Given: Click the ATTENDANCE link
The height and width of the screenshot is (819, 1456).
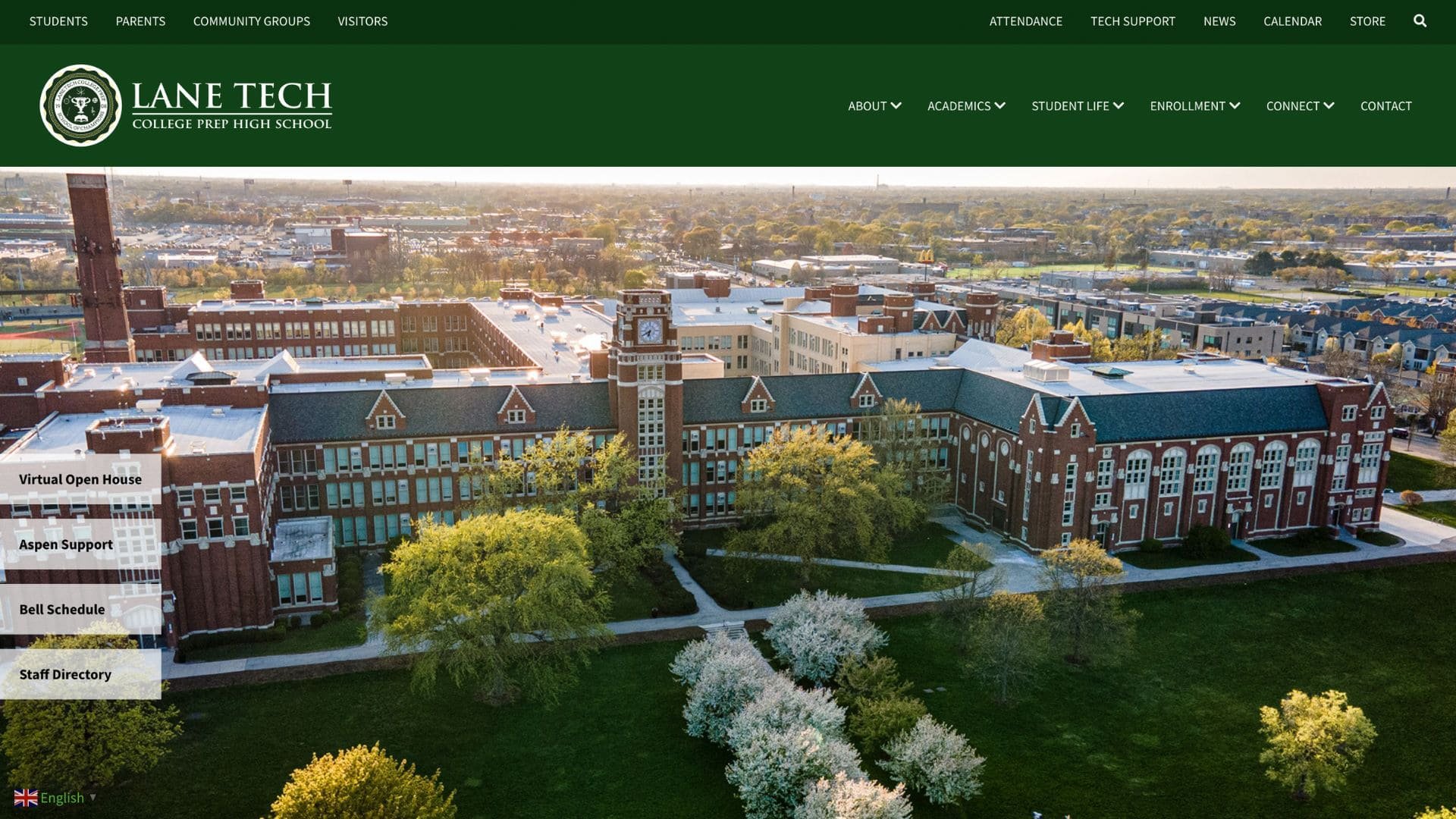Looking at the screenshot, I should (1025, 21).
